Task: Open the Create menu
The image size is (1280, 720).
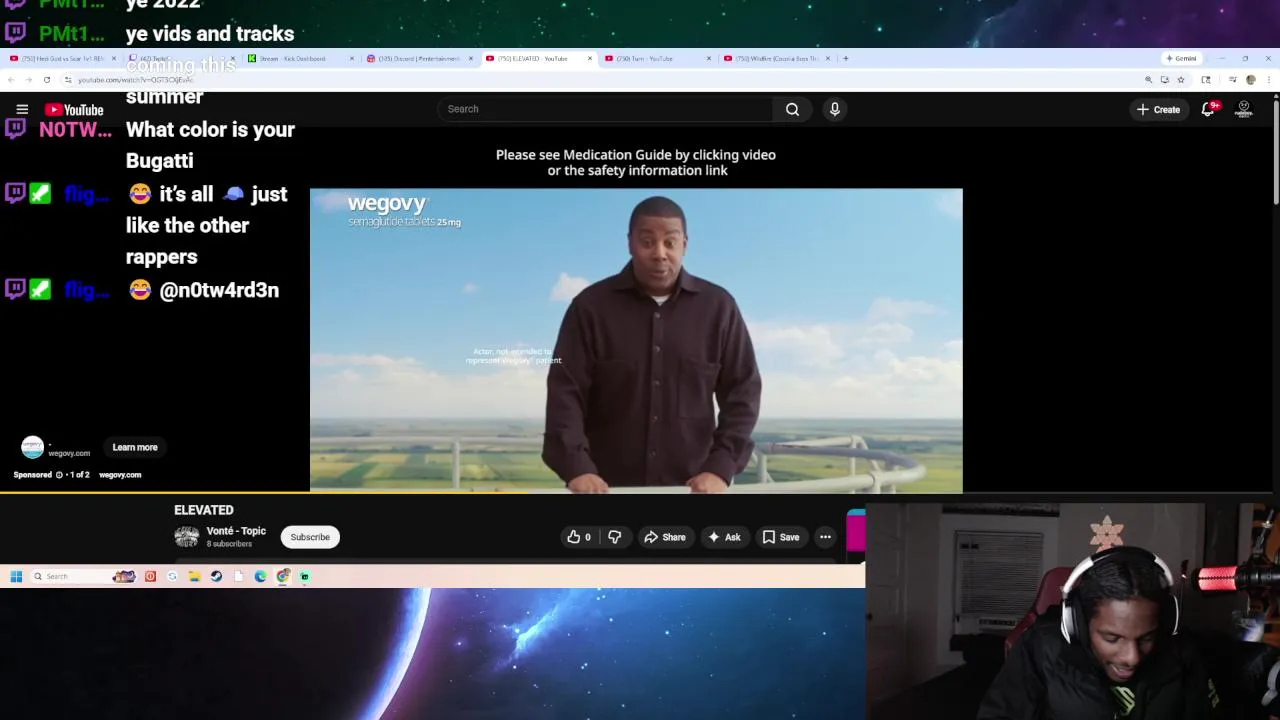Action: click(1158, 109)
